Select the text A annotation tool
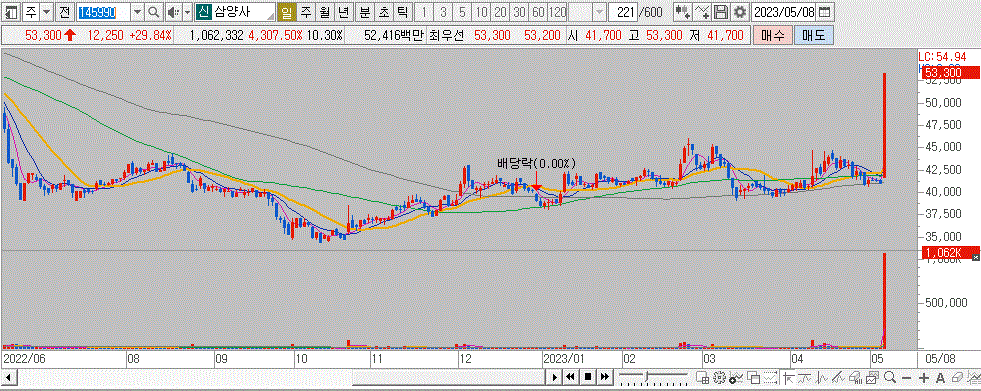Viewport: 981px width, 391px height. pyautogui.click(x=940, y=377)
